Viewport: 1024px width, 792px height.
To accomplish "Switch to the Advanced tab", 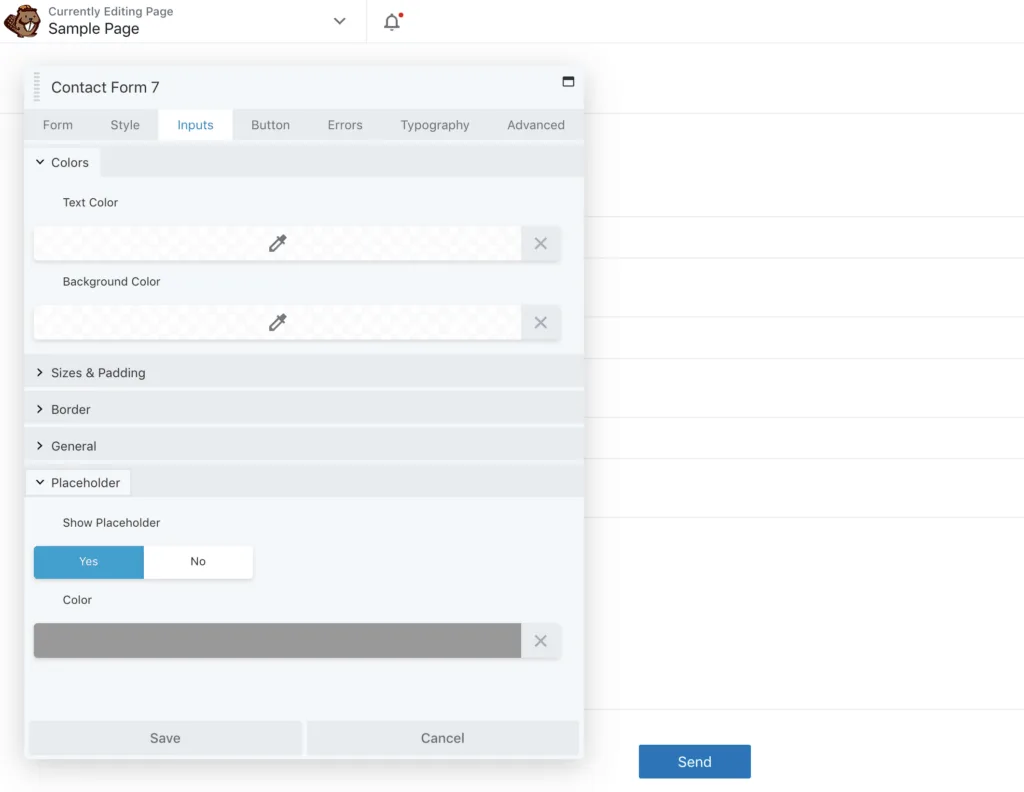I will tap(536, 125).
